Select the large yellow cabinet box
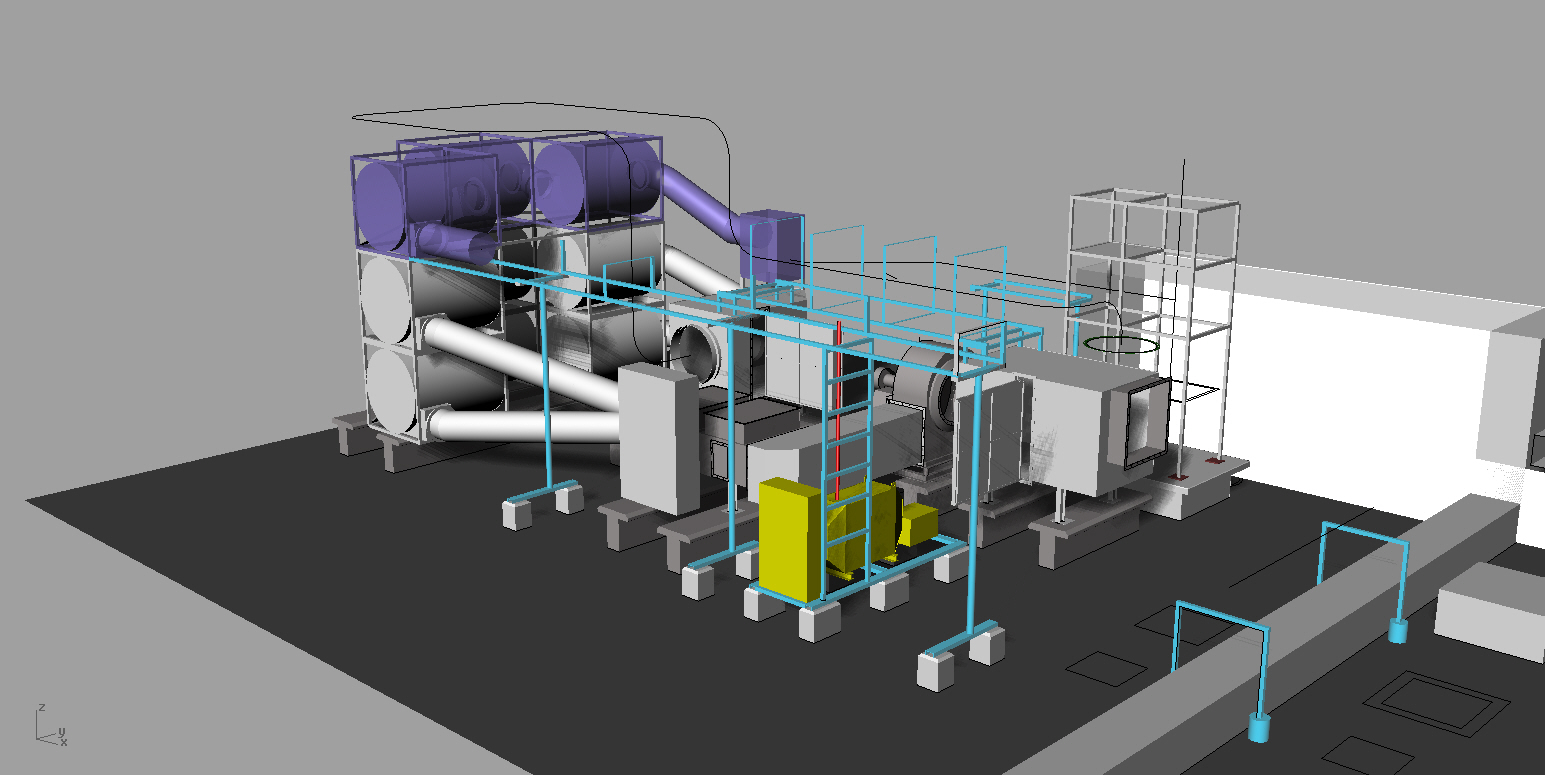 coord(792,540)
